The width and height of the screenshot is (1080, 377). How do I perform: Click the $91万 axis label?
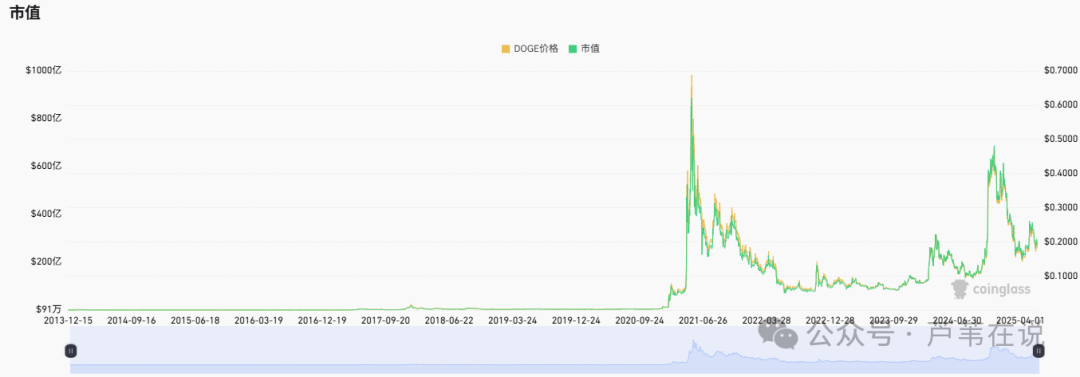[x=48, y=309]
